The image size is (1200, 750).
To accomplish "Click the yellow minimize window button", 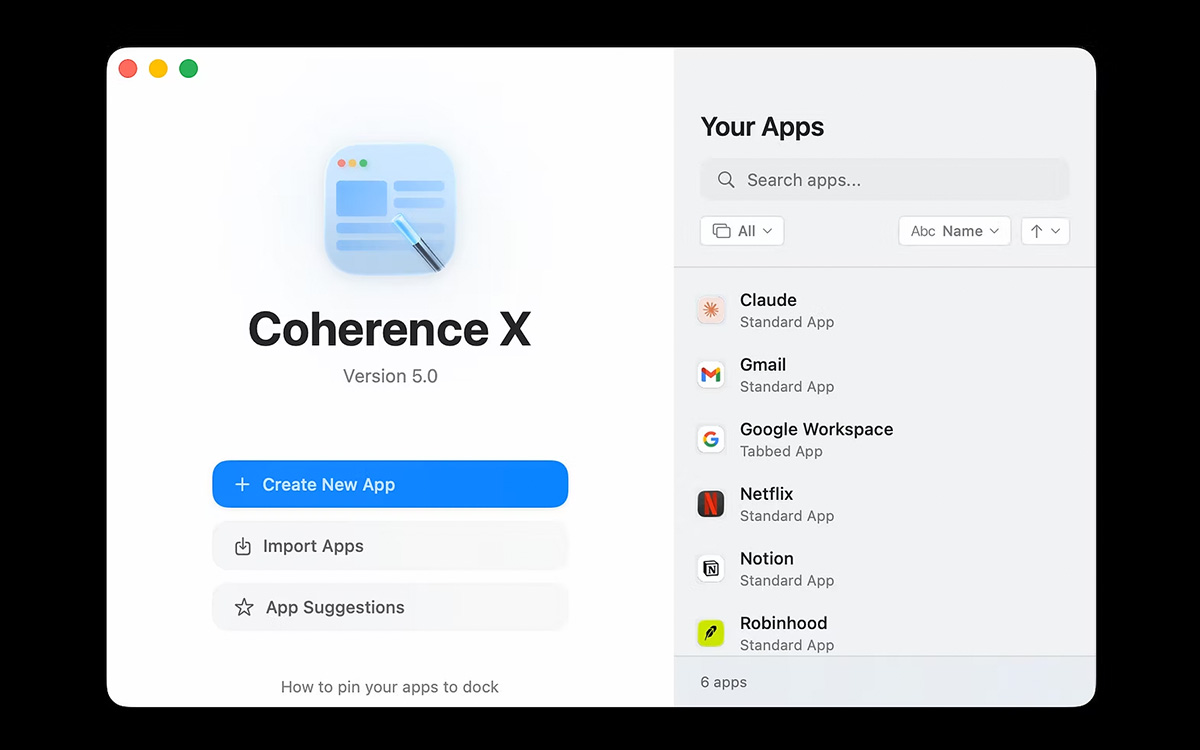I will [x=158, y=69].
